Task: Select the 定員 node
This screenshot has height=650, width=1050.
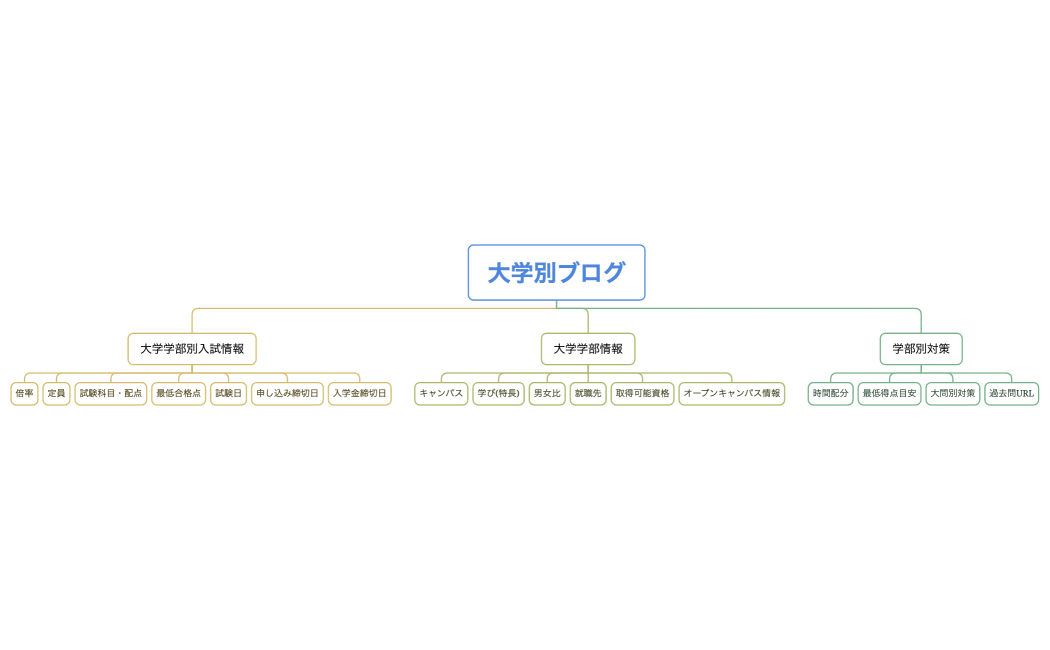Action: click(x=56, y=393)
